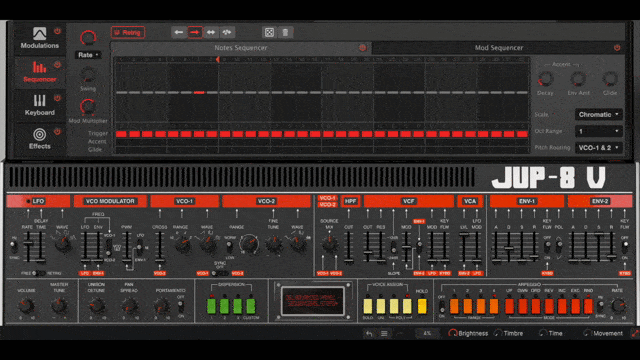
Task: Set sequencer direction to random
Action: [227, 32]
